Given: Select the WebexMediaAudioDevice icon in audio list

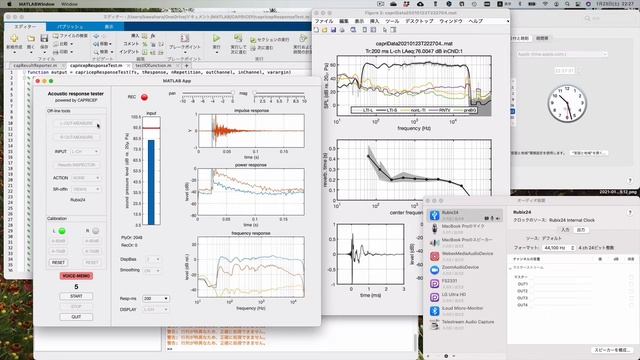Looking at the screenshot, I should pyautogui.click(x=435, y=256).
